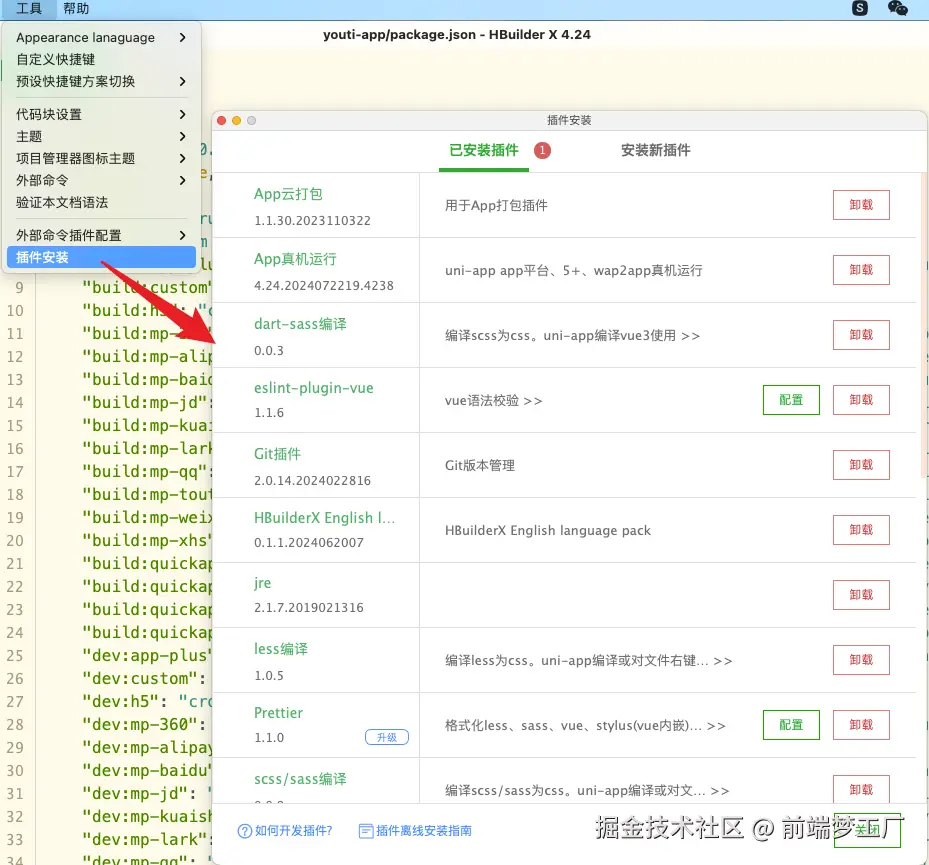The width and height of the screenshot is (929, 865).
Task: Click the "dev:h5" line in editor
Action: click(x=148, y=701)
